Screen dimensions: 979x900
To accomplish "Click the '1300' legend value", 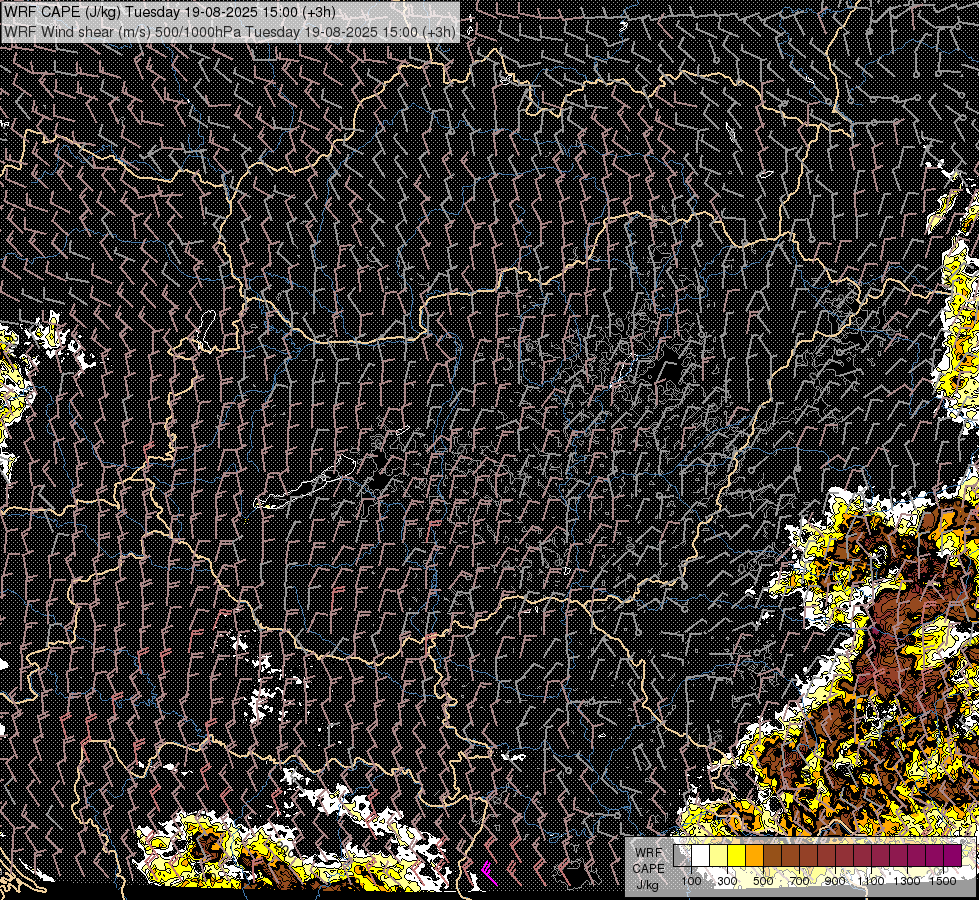I will click(907, 881).
